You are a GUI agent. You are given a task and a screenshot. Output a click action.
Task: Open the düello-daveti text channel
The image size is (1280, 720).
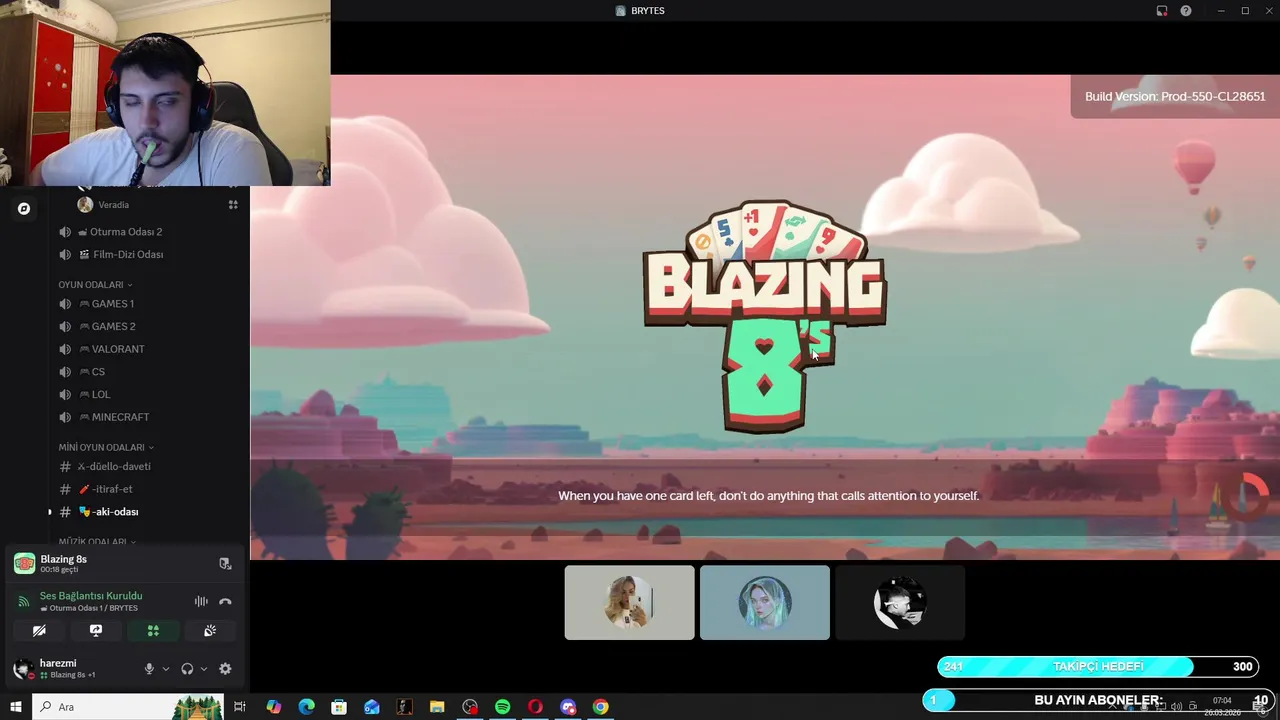coord(114,467)
